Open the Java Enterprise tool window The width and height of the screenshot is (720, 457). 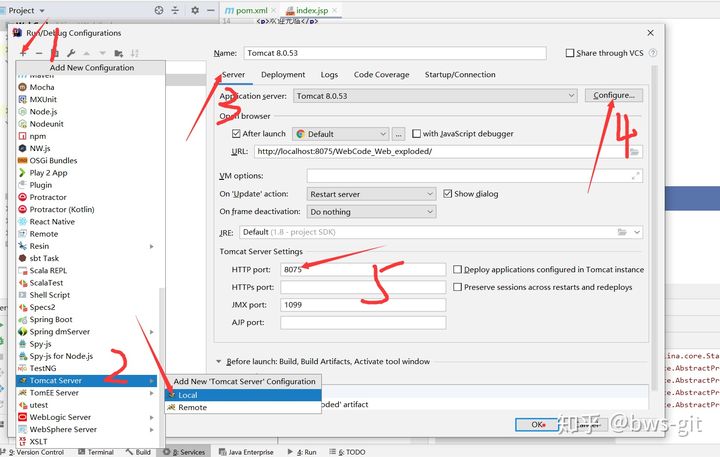pos(246,452)
